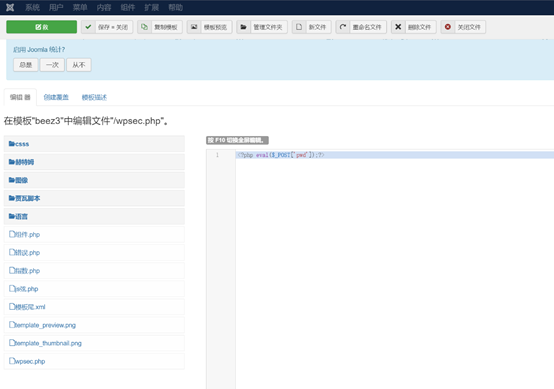The width and height of the screenshot is (554, 389).
Task: Choose 从不 for Joomla statistics
Action: click(x=79, y=65)
